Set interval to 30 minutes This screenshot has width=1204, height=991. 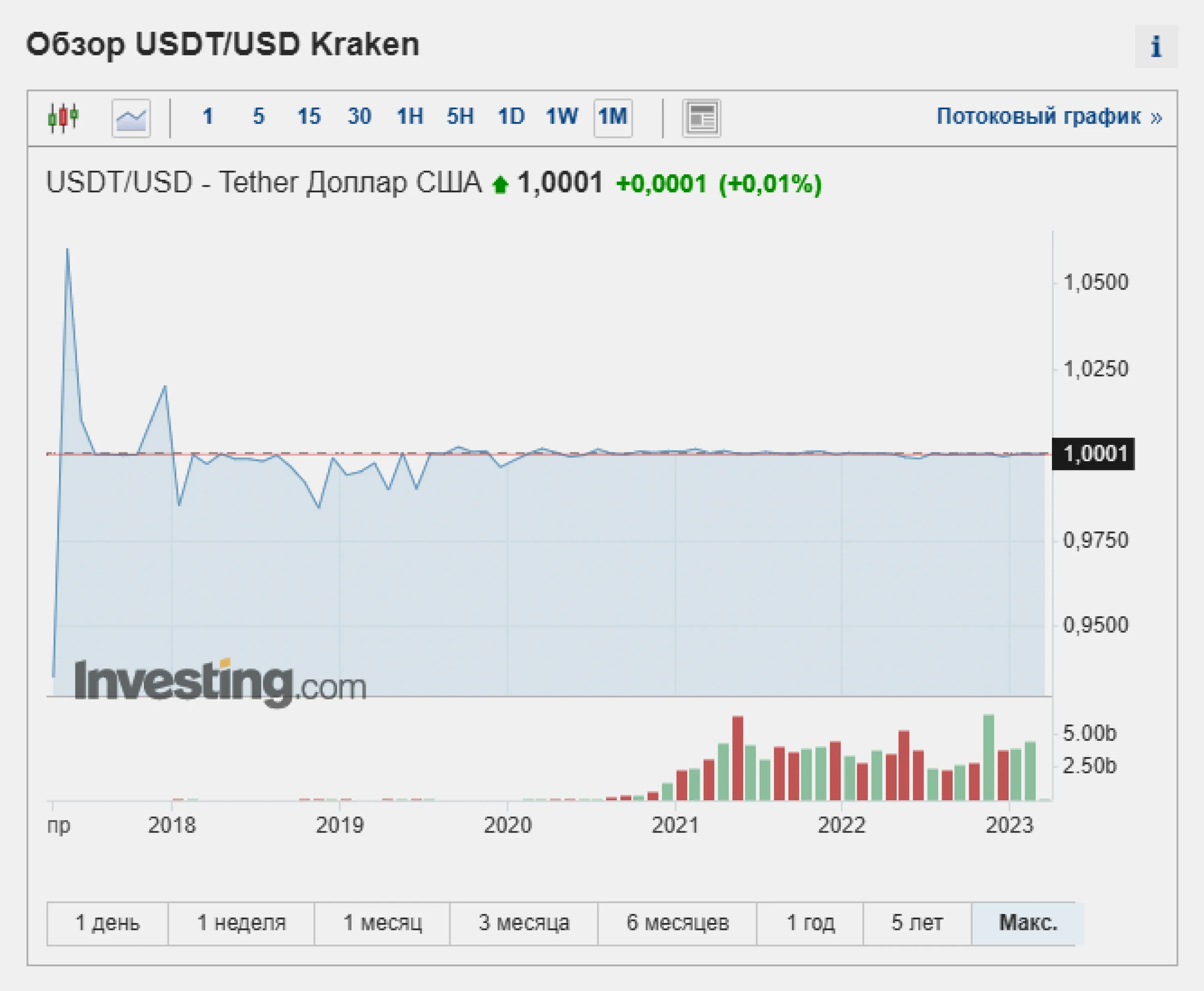[x=359, y=117]
